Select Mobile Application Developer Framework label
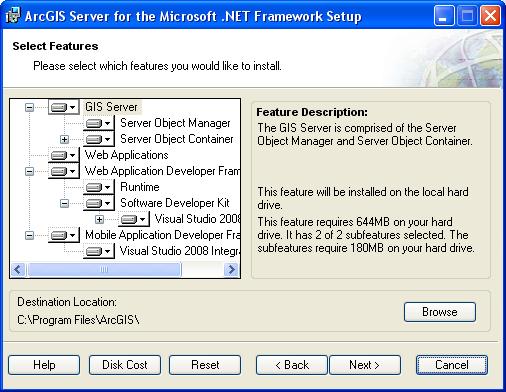This screenshot has height=392, width=506. coord(162,235)
